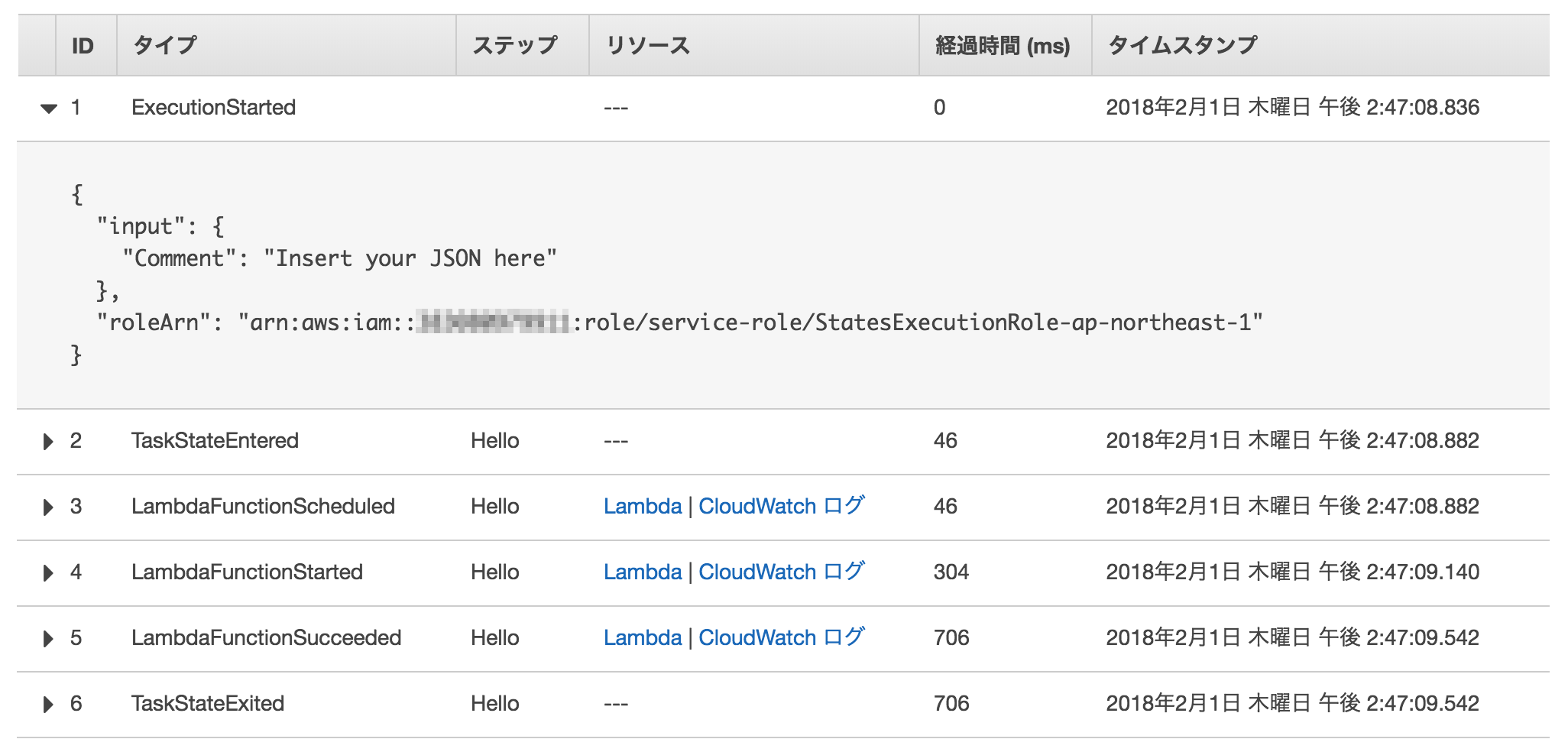Open CloudWatch ログ for LambdaFunctionScheduled

tap(781, 507)
